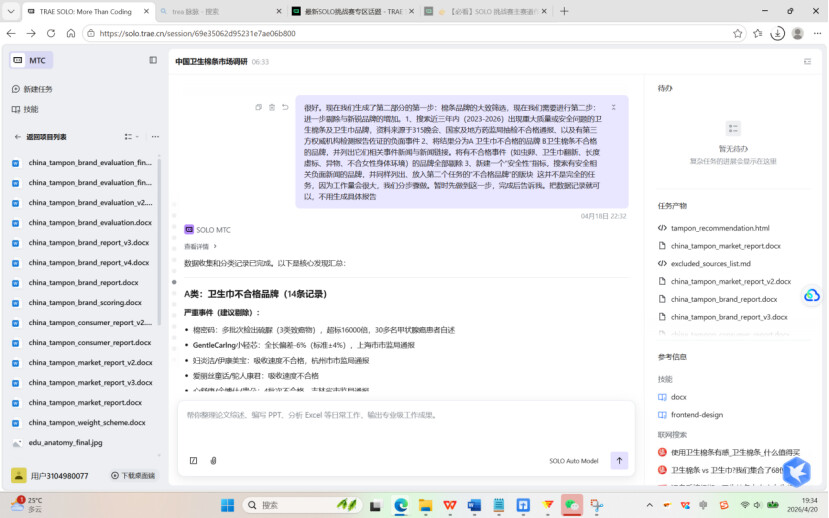Delete the user message with the trash icon
This screenshot has width=829, height=518.
coord(272,107)
